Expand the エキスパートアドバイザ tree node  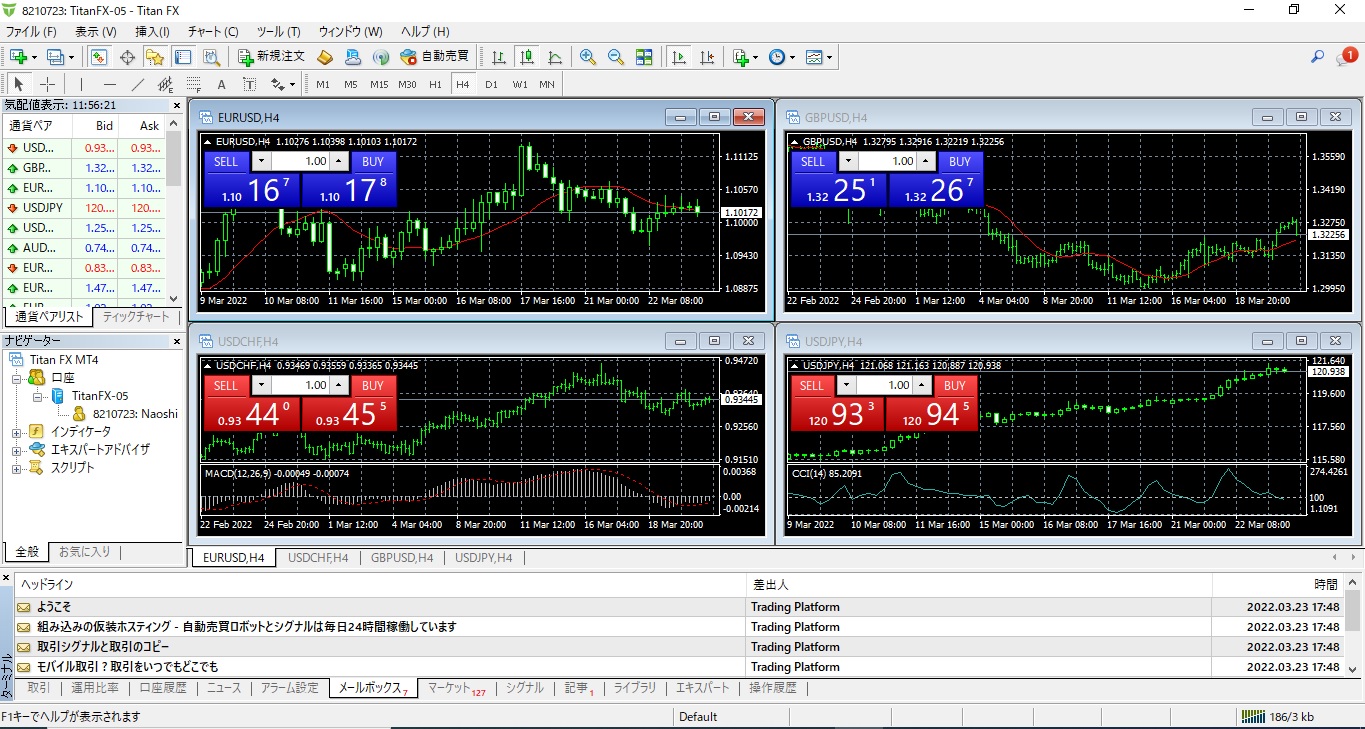point(17,450)
